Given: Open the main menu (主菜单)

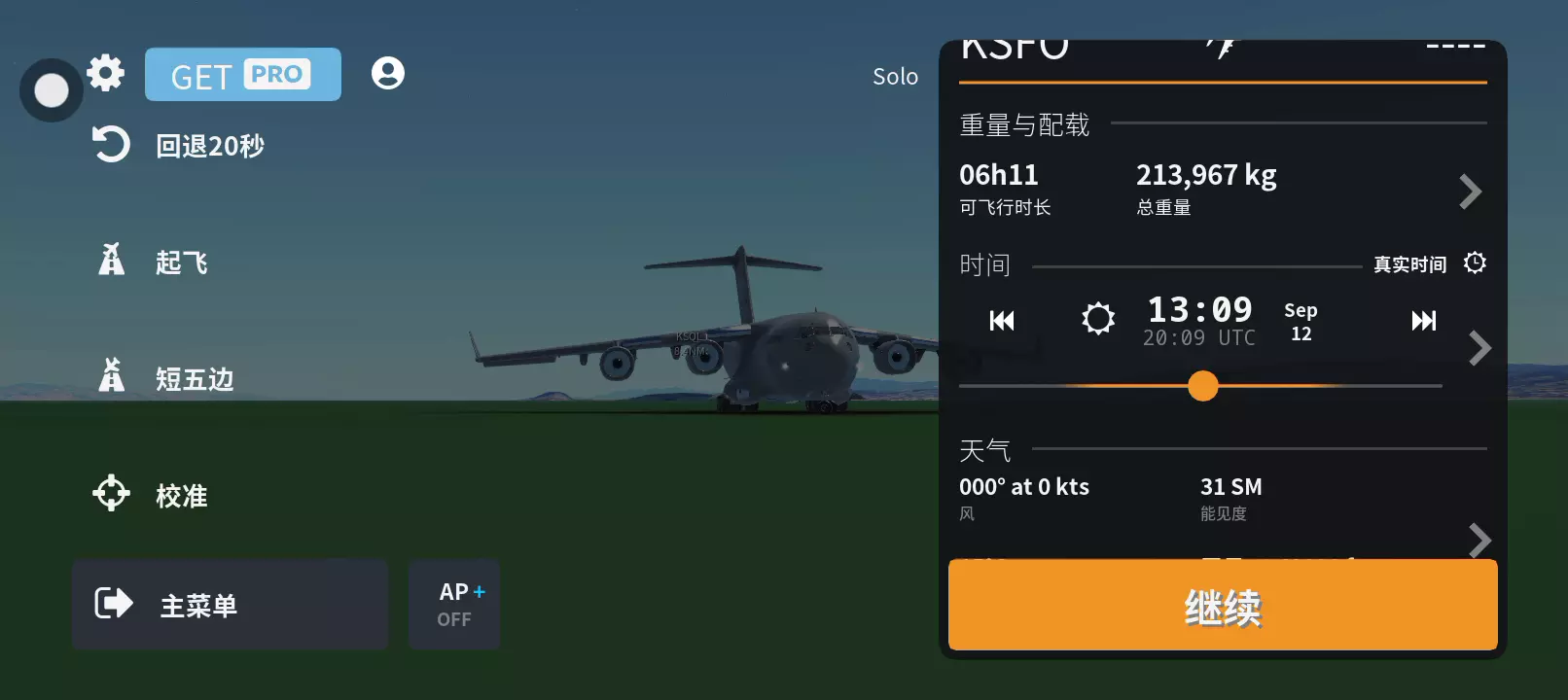Looking at the screenshot, I should click(231, 605).
